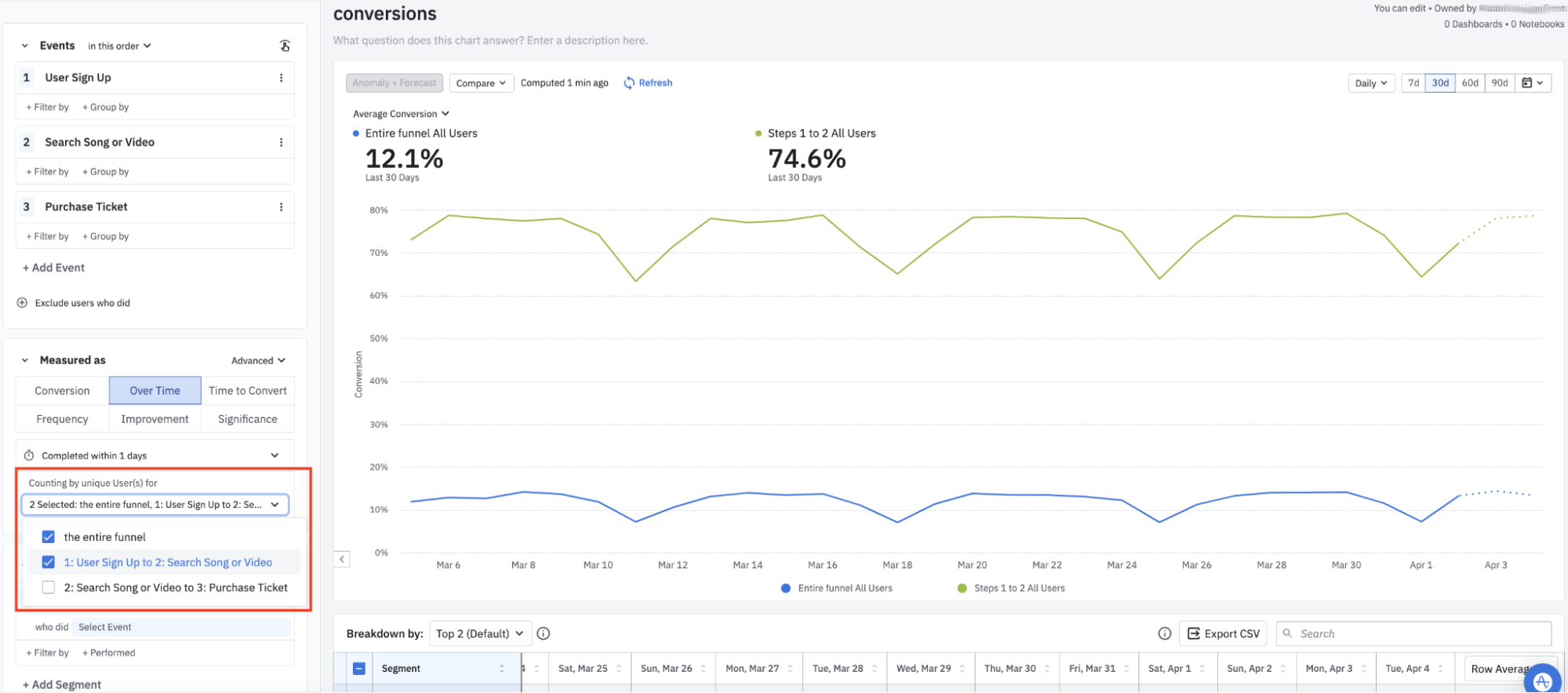Open the calendar date picker icon

[x=1532, y=83]
